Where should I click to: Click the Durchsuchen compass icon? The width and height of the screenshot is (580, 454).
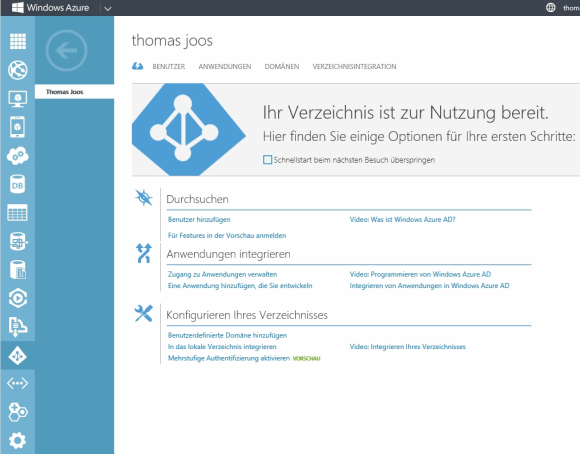(144, 198)
